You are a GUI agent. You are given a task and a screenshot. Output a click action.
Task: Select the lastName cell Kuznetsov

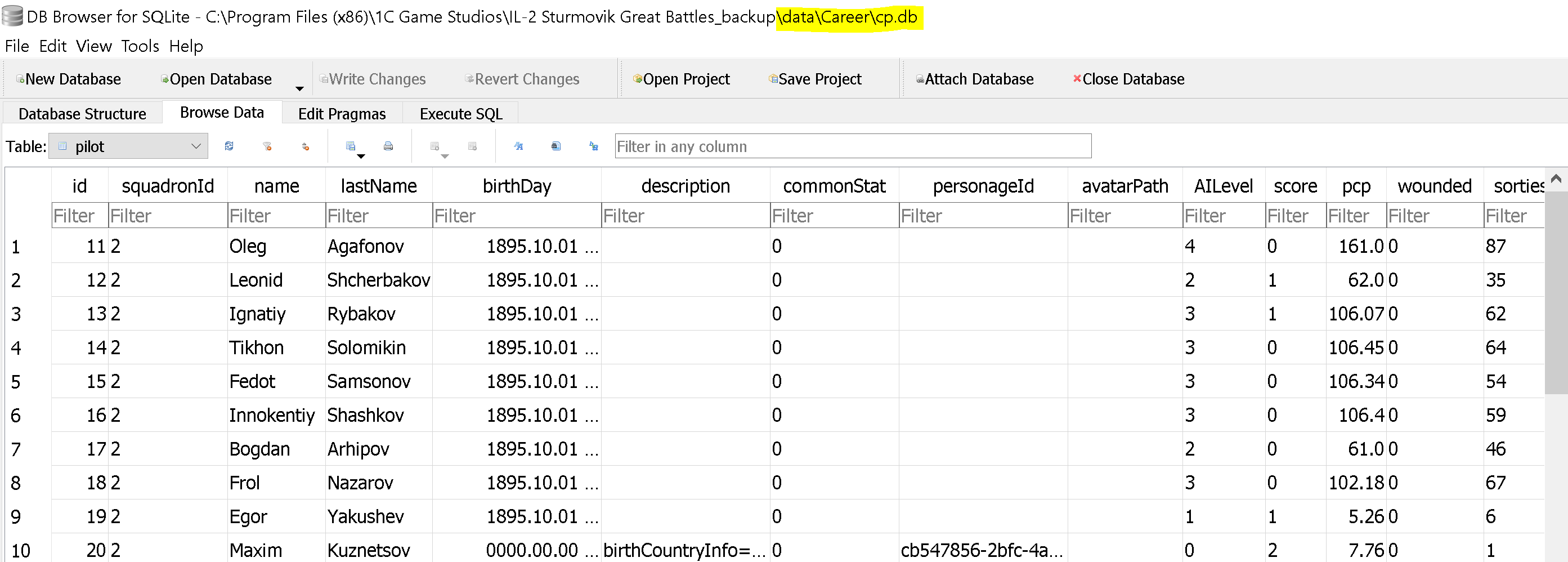pos(379,550)
